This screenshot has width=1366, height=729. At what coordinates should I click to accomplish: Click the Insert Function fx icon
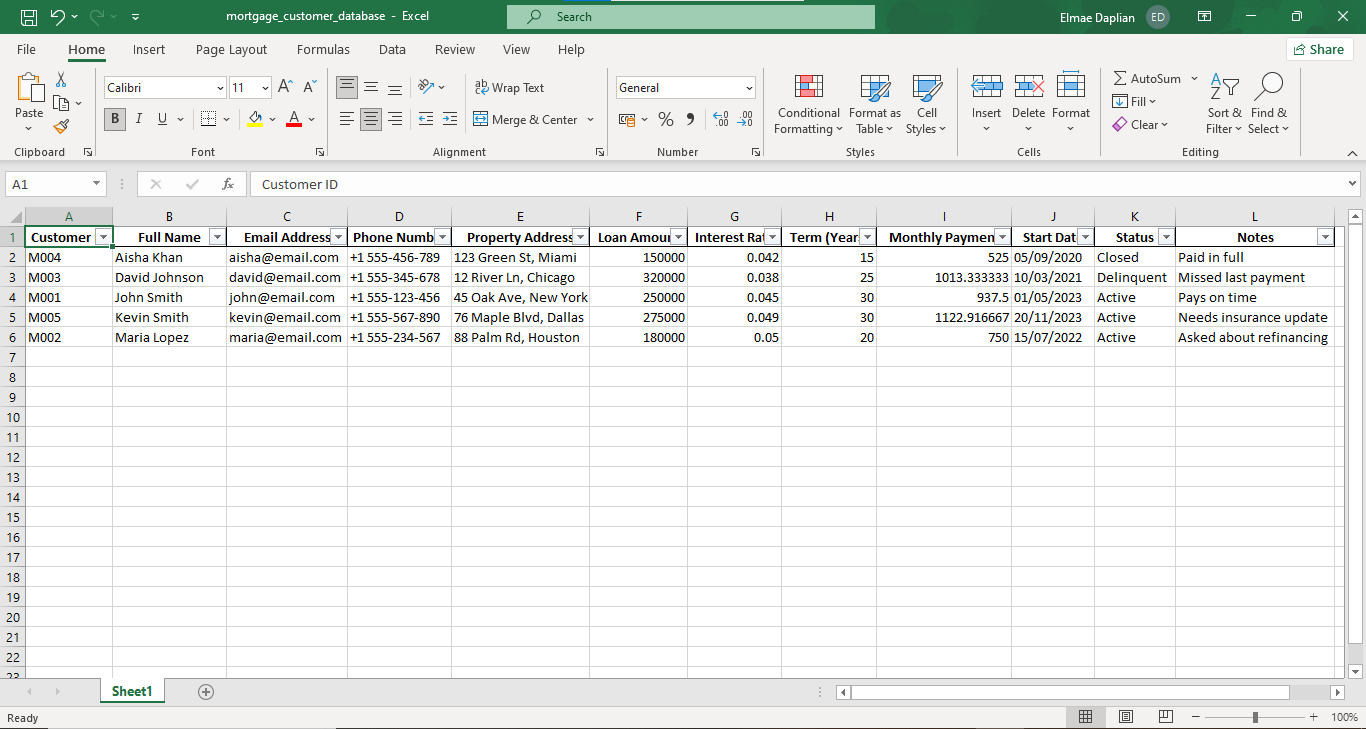coord(228,184)
